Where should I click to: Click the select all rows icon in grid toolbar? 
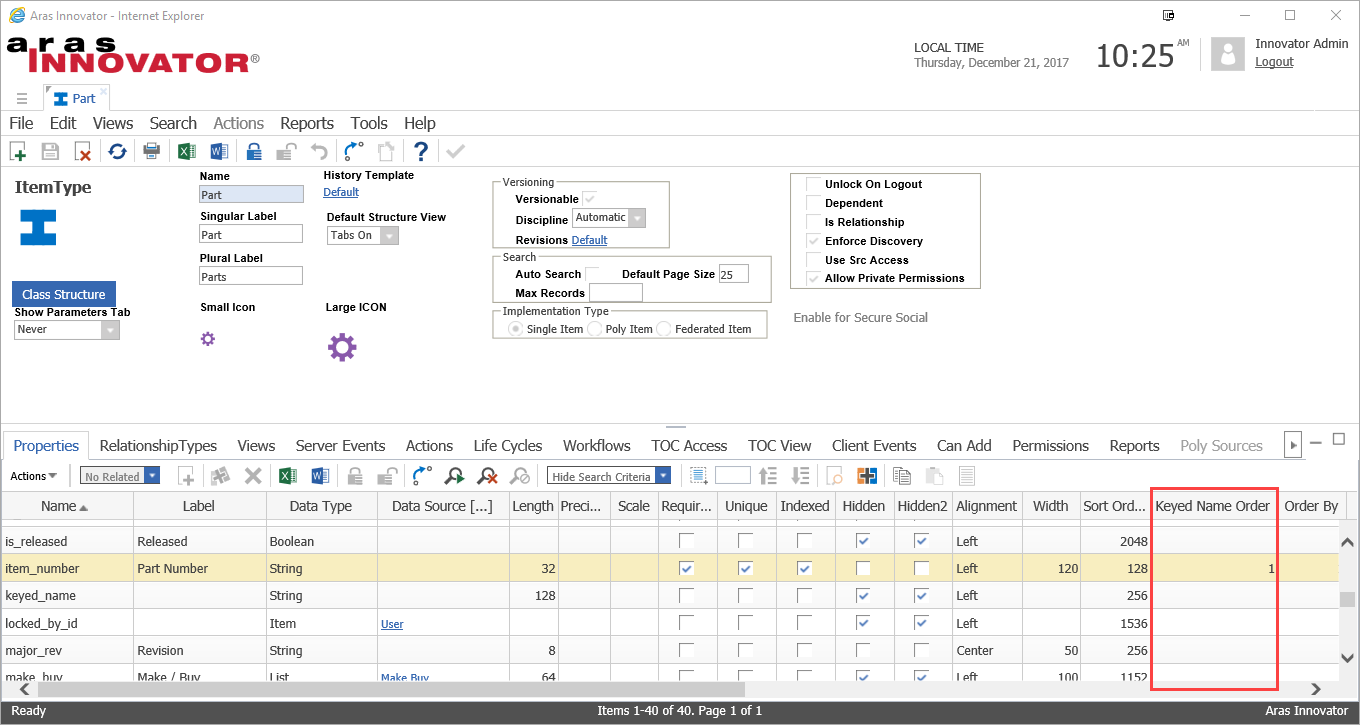698,476
